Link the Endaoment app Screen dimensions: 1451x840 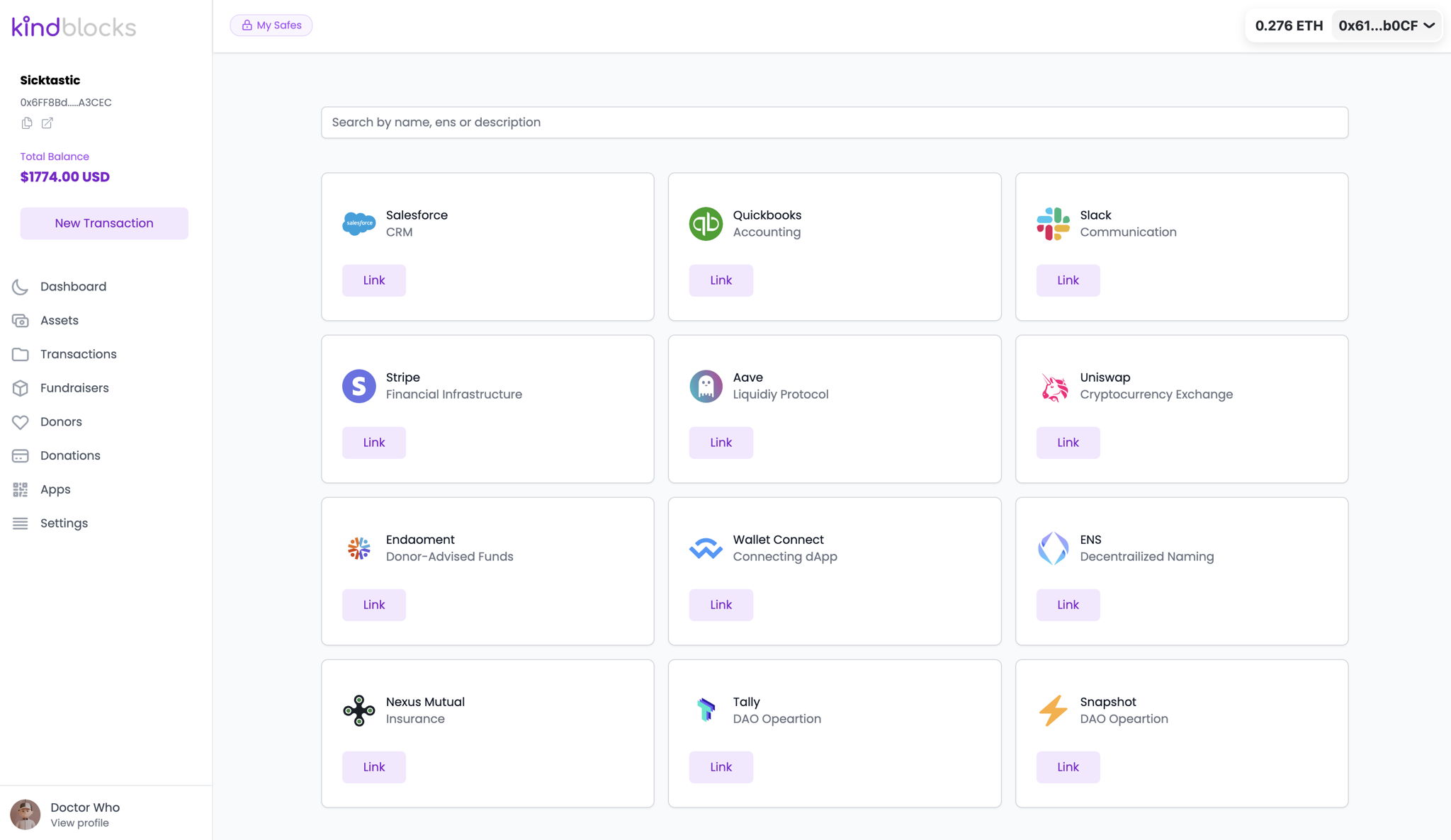(x=374, y=605)
